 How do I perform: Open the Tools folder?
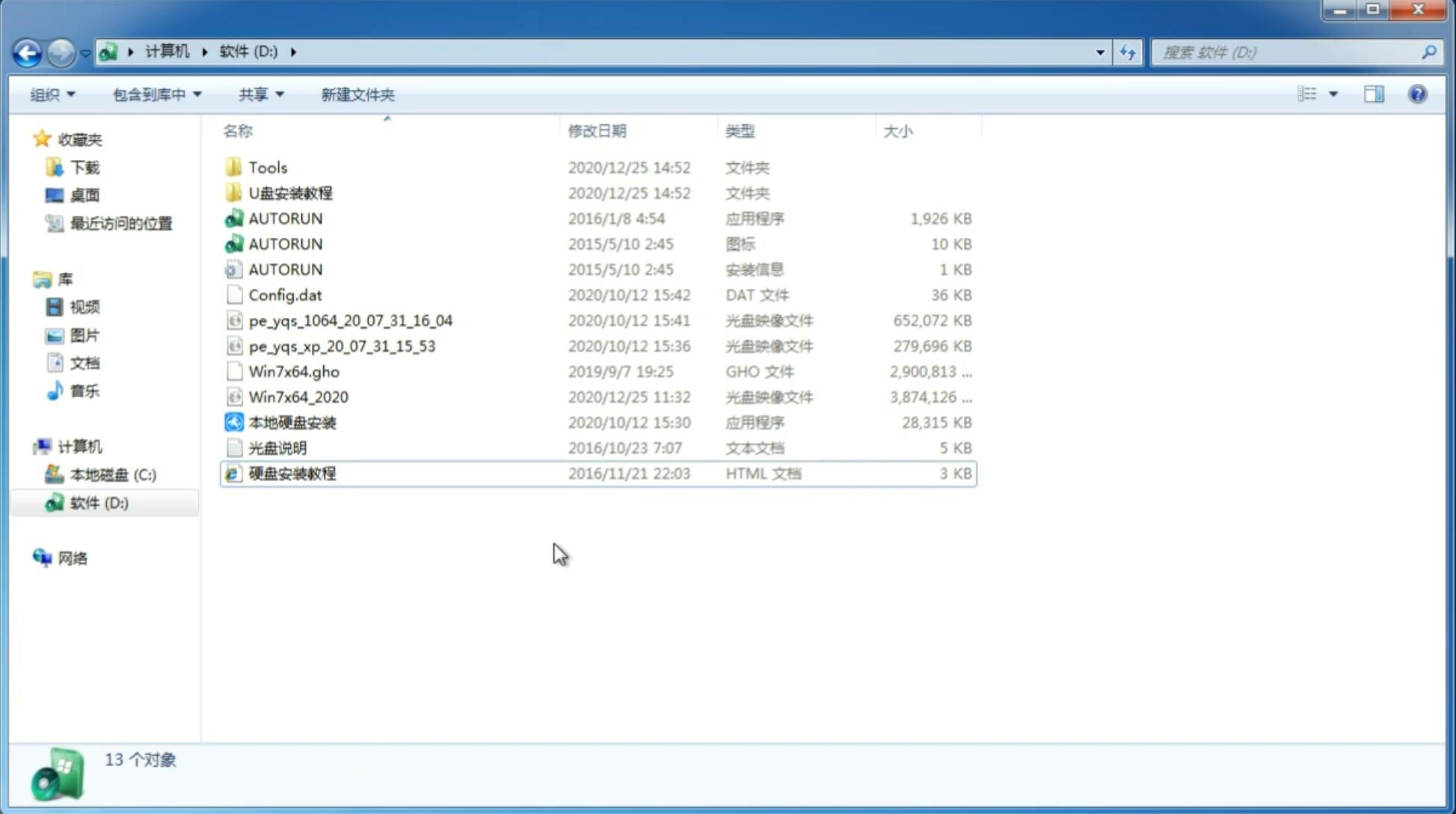tap(268, 167)
